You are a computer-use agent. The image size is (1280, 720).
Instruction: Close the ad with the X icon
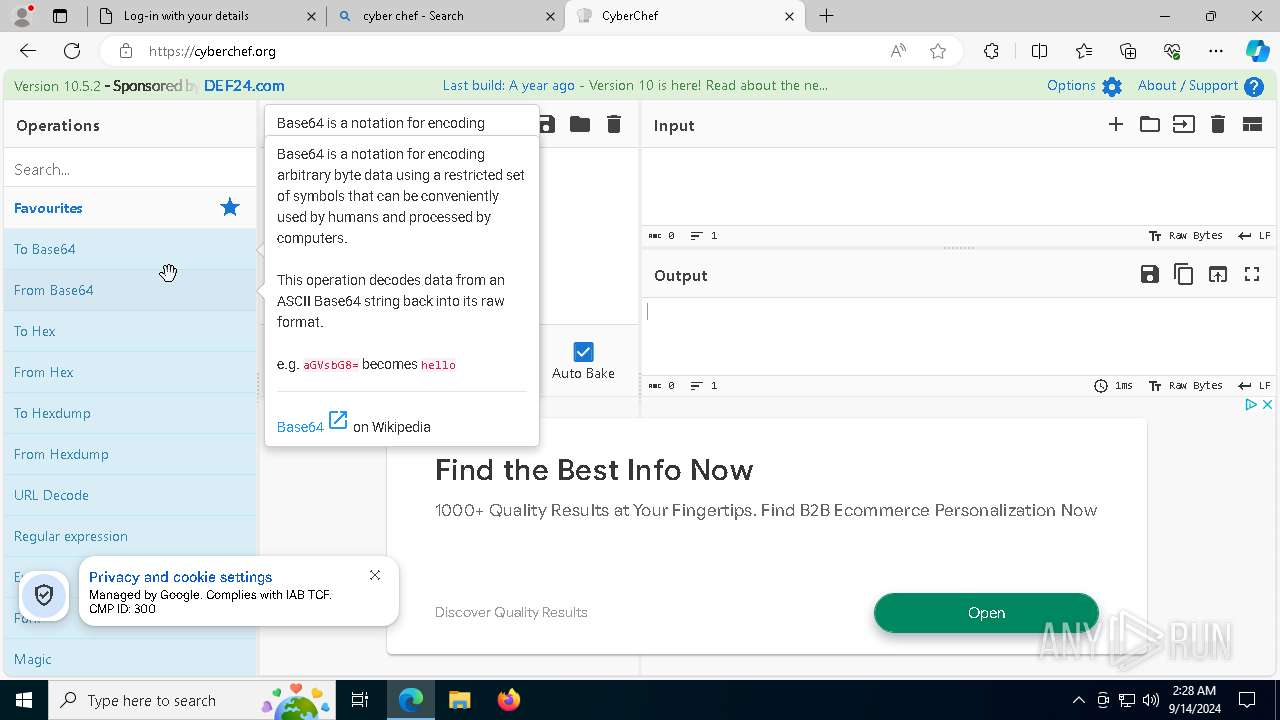tap(1267, 404)
